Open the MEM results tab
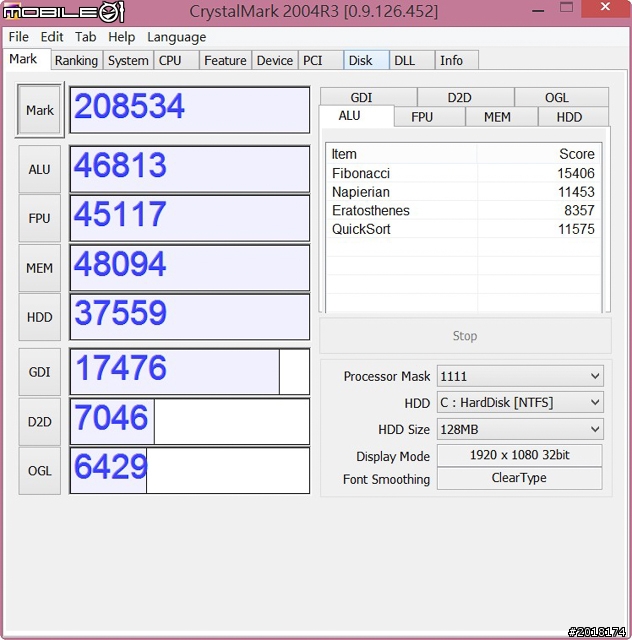Viewport: 632px width, 640px height. (x=502, y=117)
